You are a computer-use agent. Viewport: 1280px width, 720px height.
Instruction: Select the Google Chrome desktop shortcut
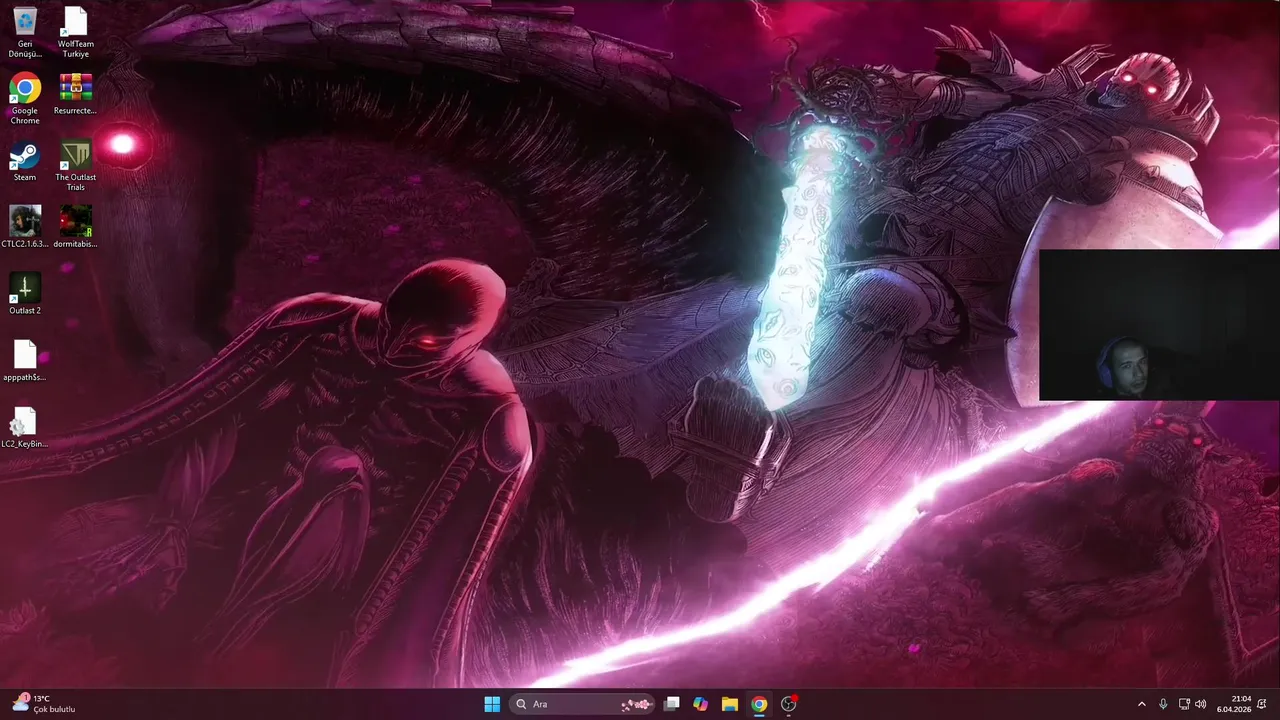pyautogui.click(x=25, y=98)
